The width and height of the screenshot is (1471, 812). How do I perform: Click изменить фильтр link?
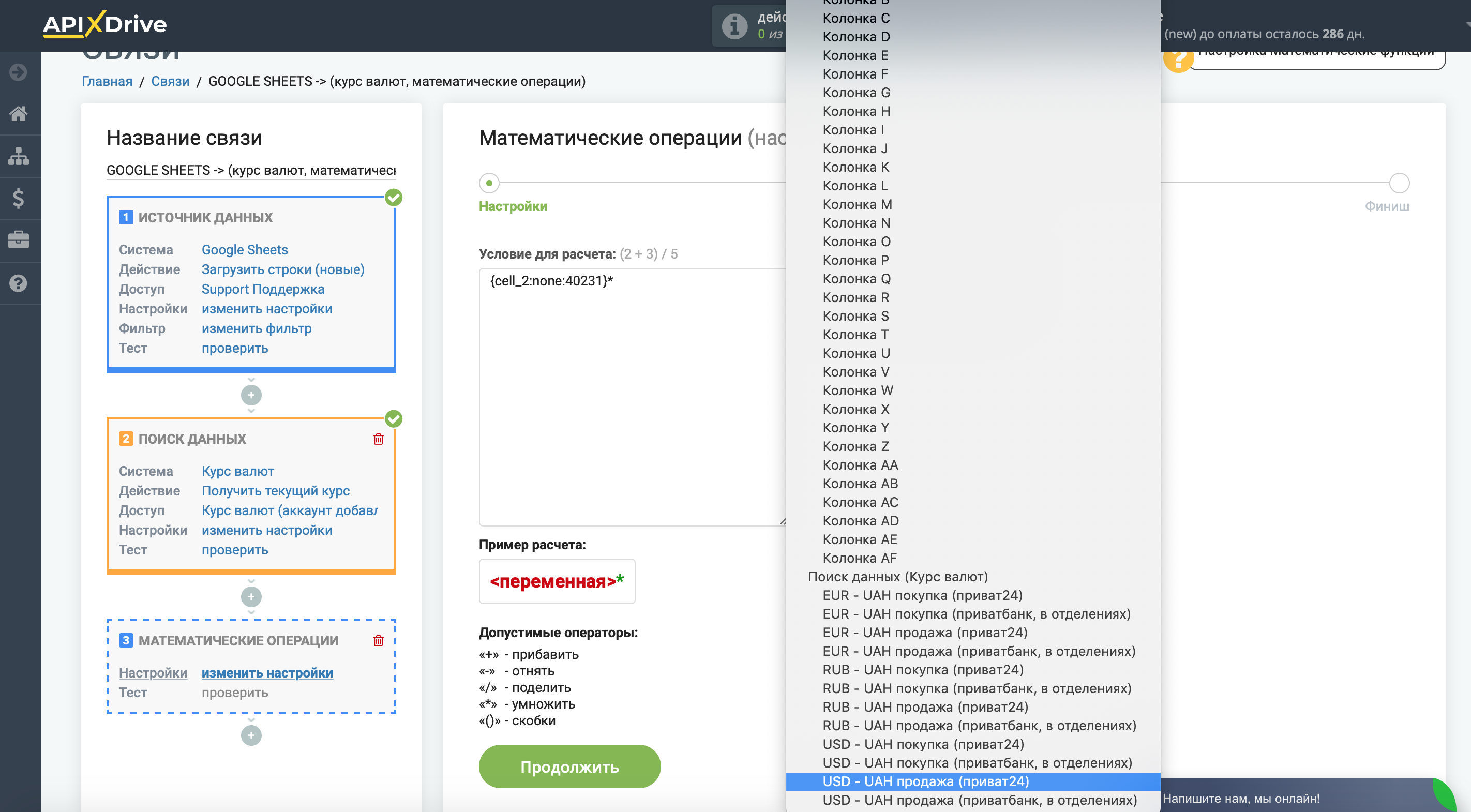(x=257, y=328)
